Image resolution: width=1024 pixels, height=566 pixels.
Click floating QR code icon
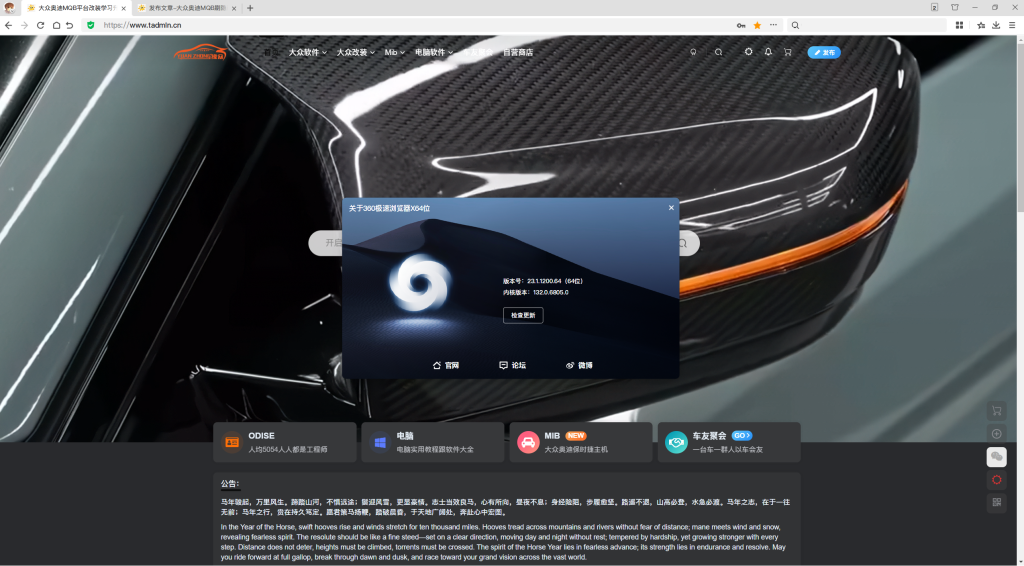tap(997, 502)
